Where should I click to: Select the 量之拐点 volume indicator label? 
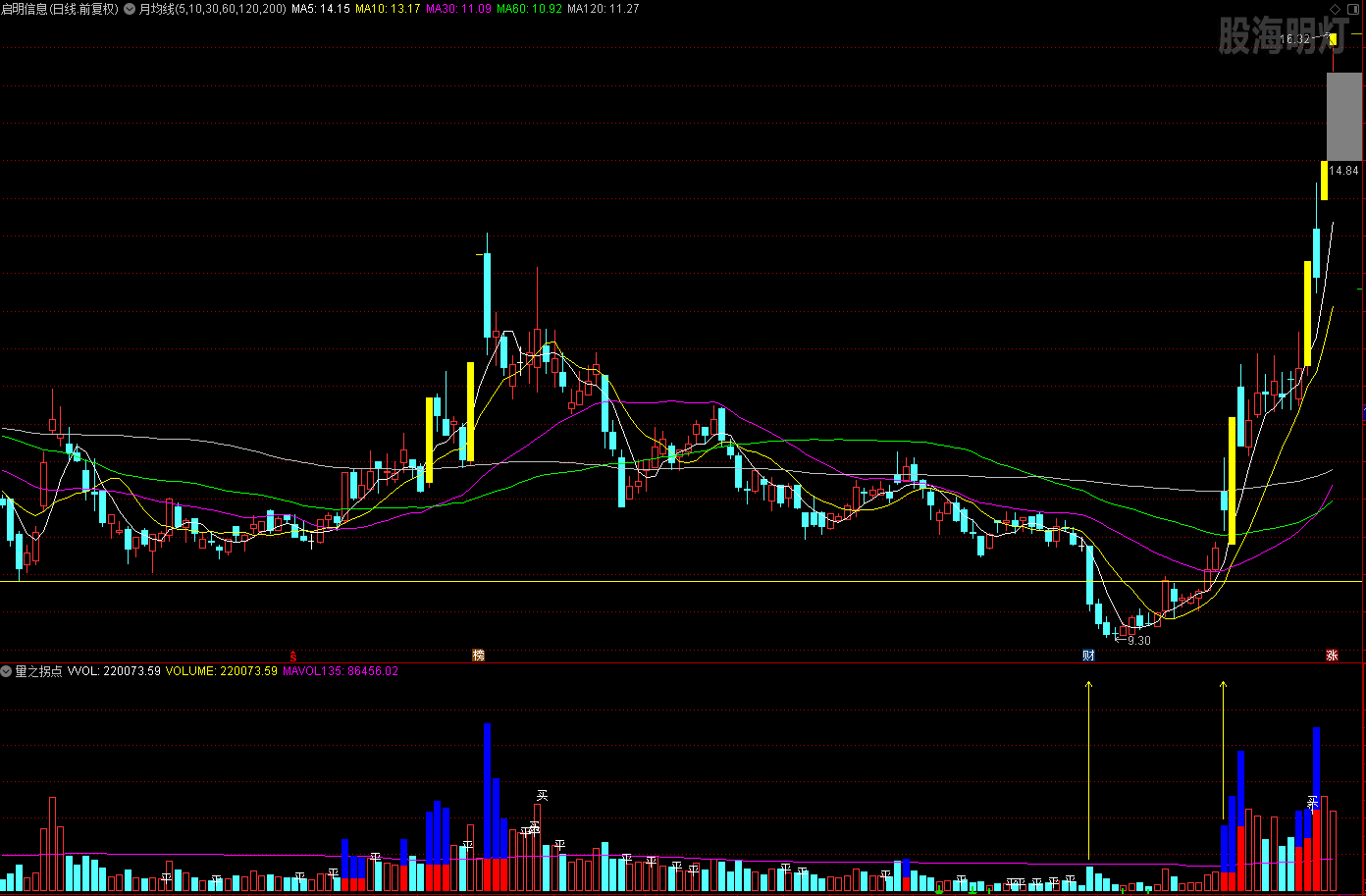tap(38, 671)
